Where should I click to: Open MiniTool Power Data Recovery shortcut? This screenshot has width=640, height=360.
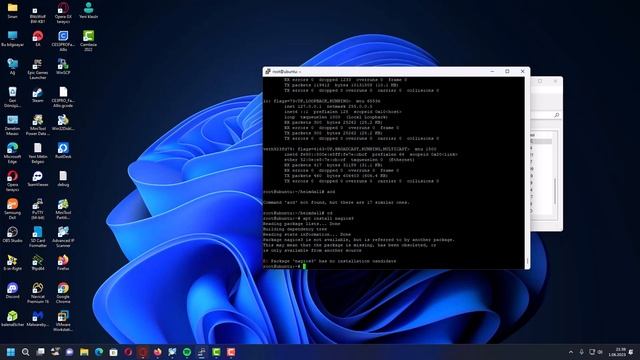pyautogui.click(x=38, y=125)
